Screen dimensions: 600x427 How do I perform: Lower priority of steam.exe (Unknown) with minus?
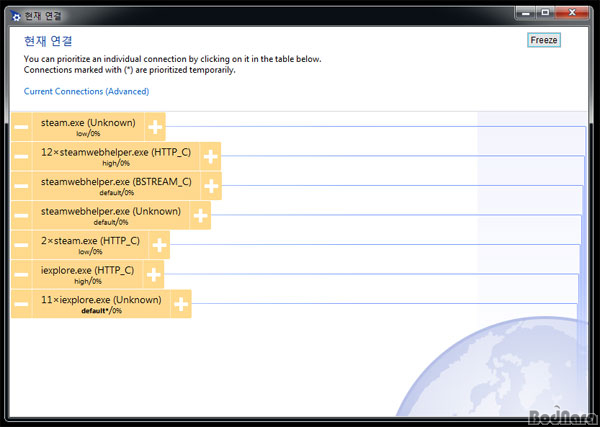click(x=21, y=127)
